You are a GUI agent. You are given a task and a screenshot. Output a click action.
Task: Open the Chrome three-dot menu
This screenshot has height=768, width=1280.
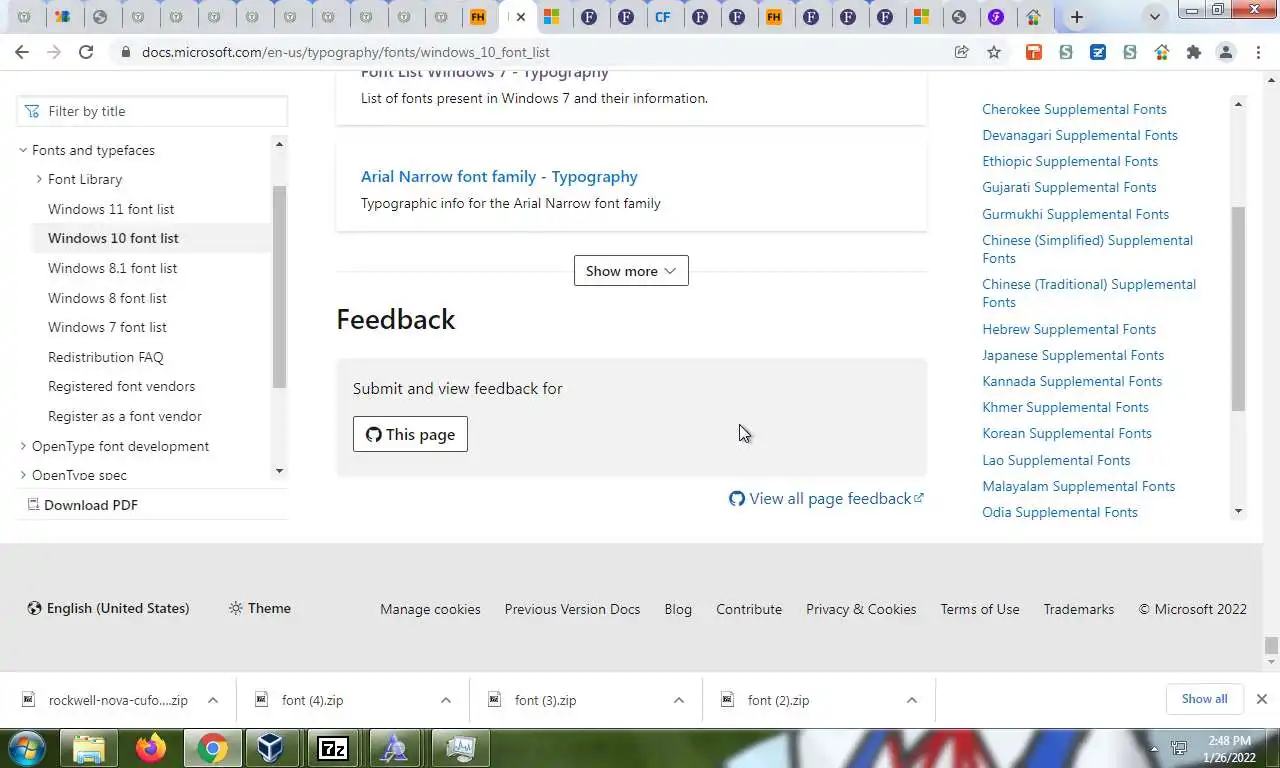coord(1259,52)
